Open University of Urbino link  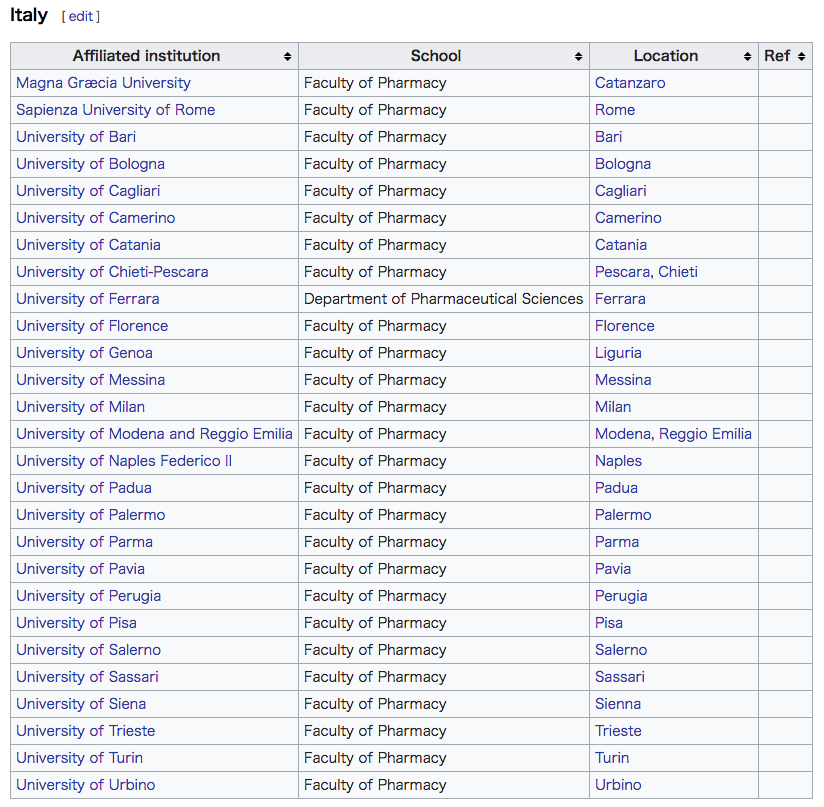86,785
